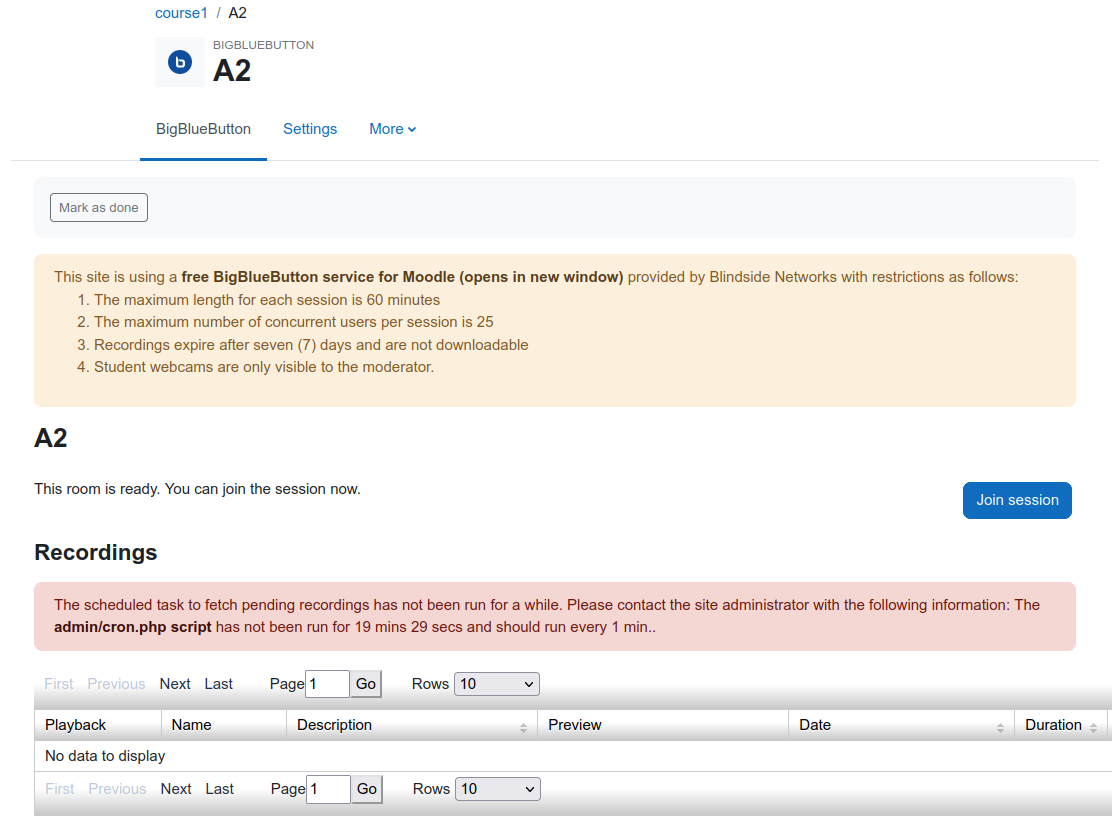
Task: Click the Description column sort arrows
Action: pos(523,728)
